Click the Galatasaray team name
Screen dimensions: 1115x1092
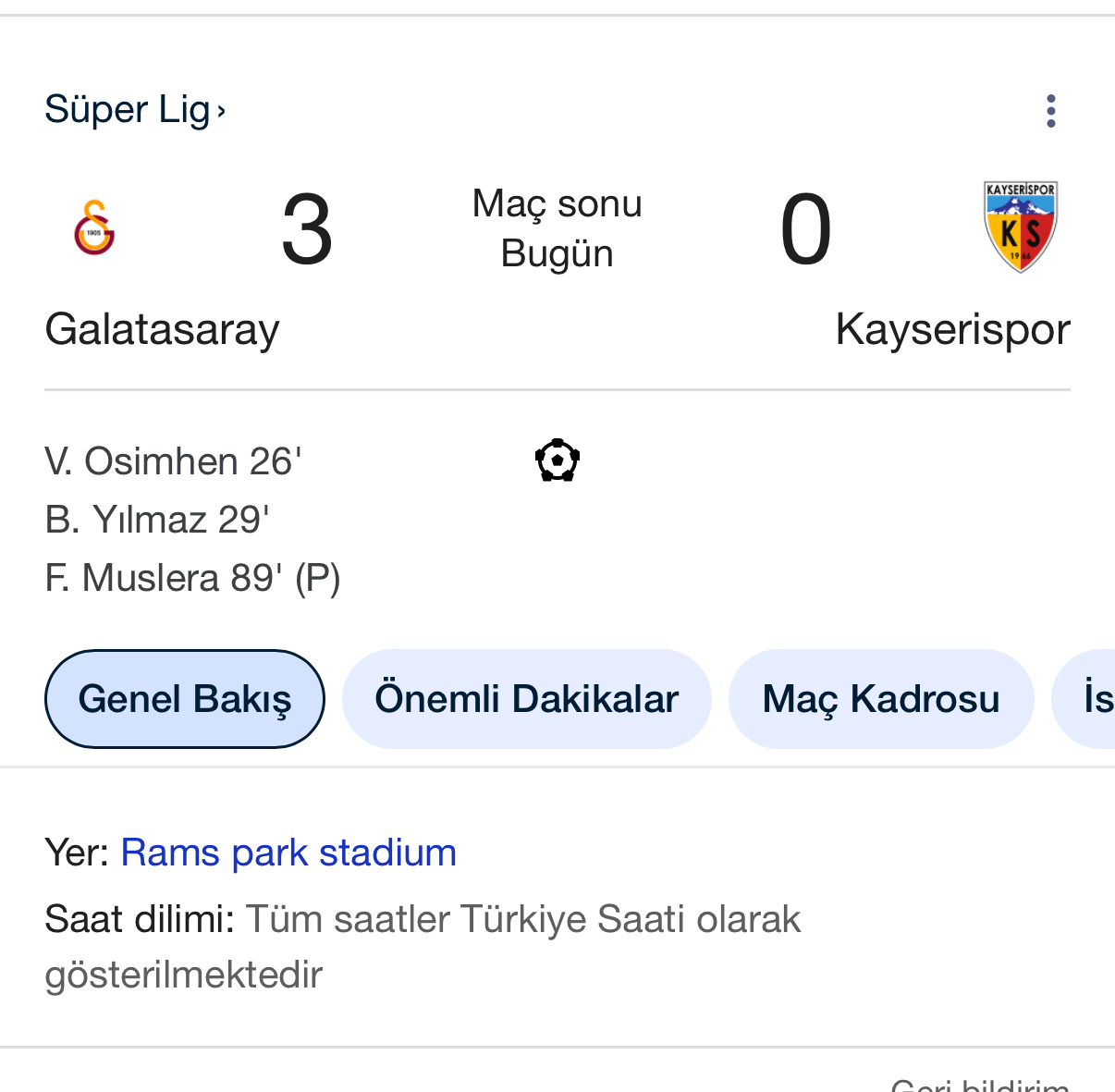coord(162,329)
